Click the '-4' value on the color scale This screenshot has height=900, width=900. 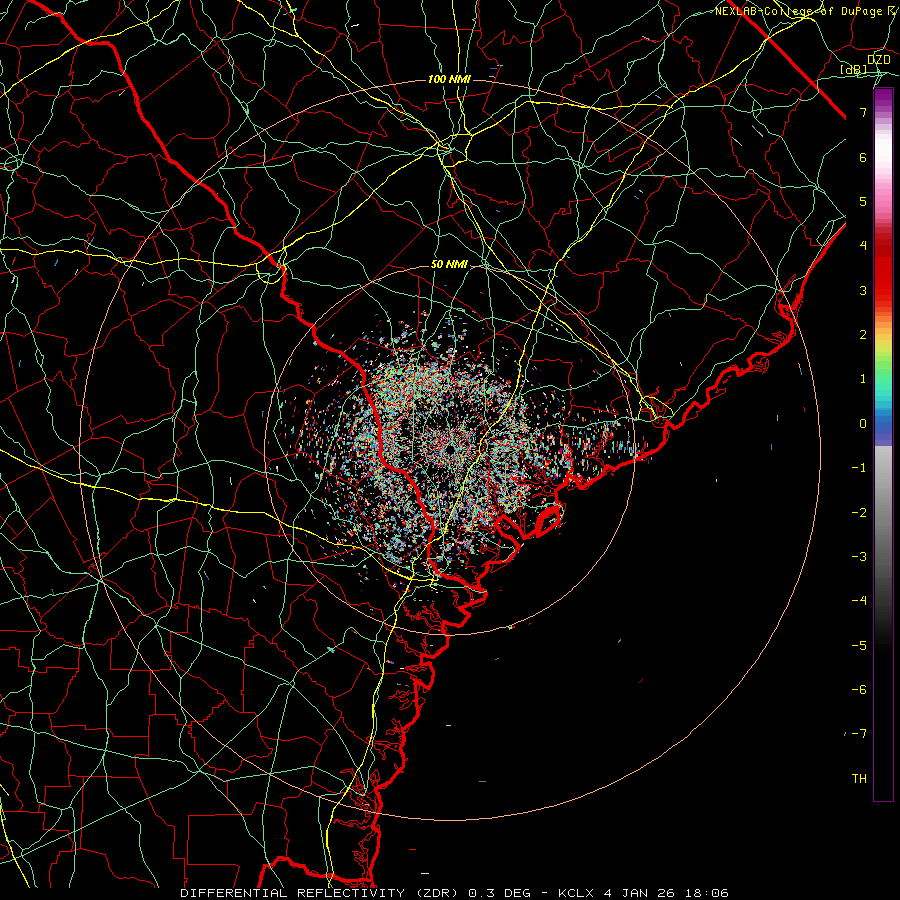click(859, 601)
